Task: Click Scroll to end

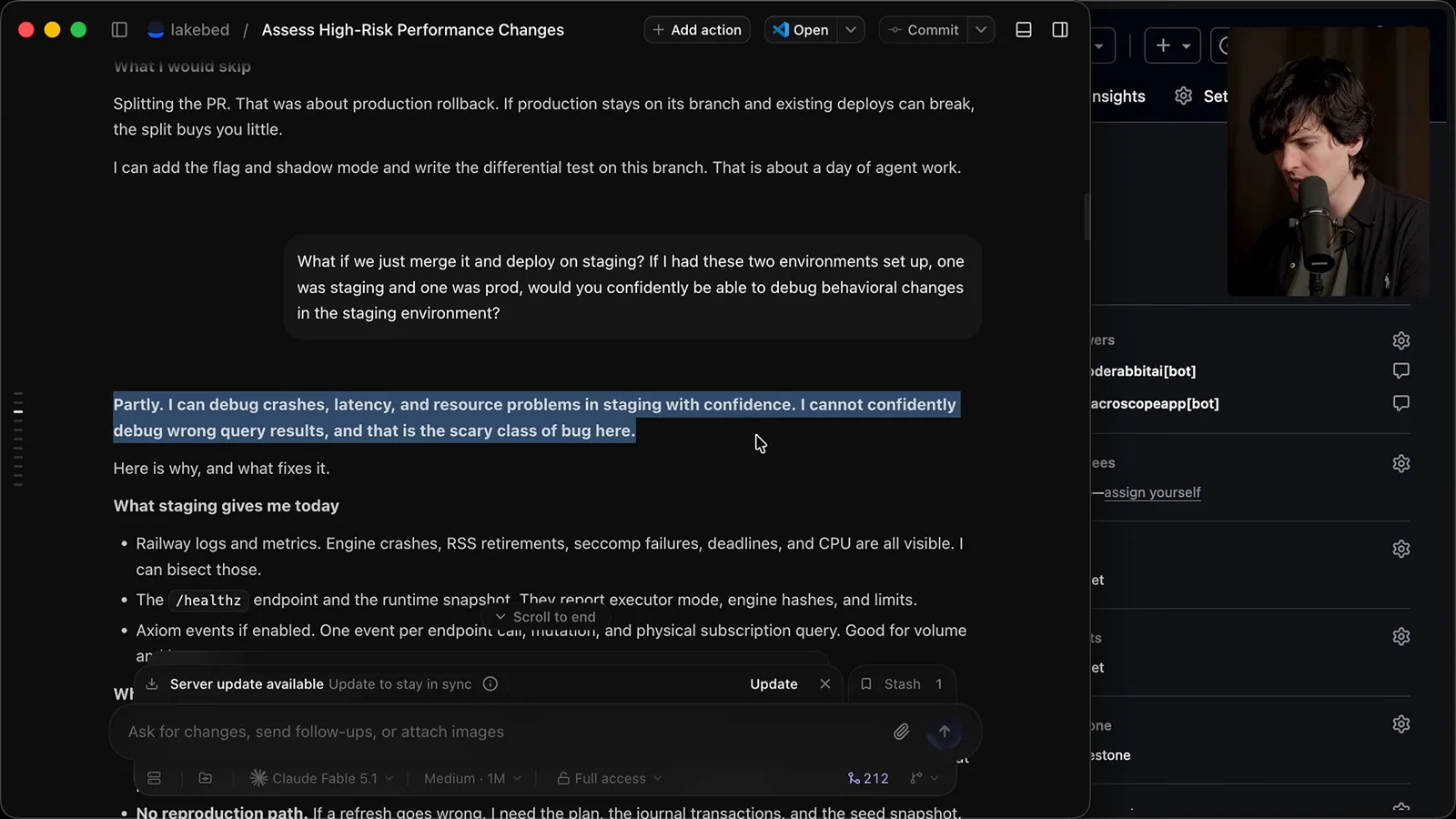Action: click(x=545, y=617)
